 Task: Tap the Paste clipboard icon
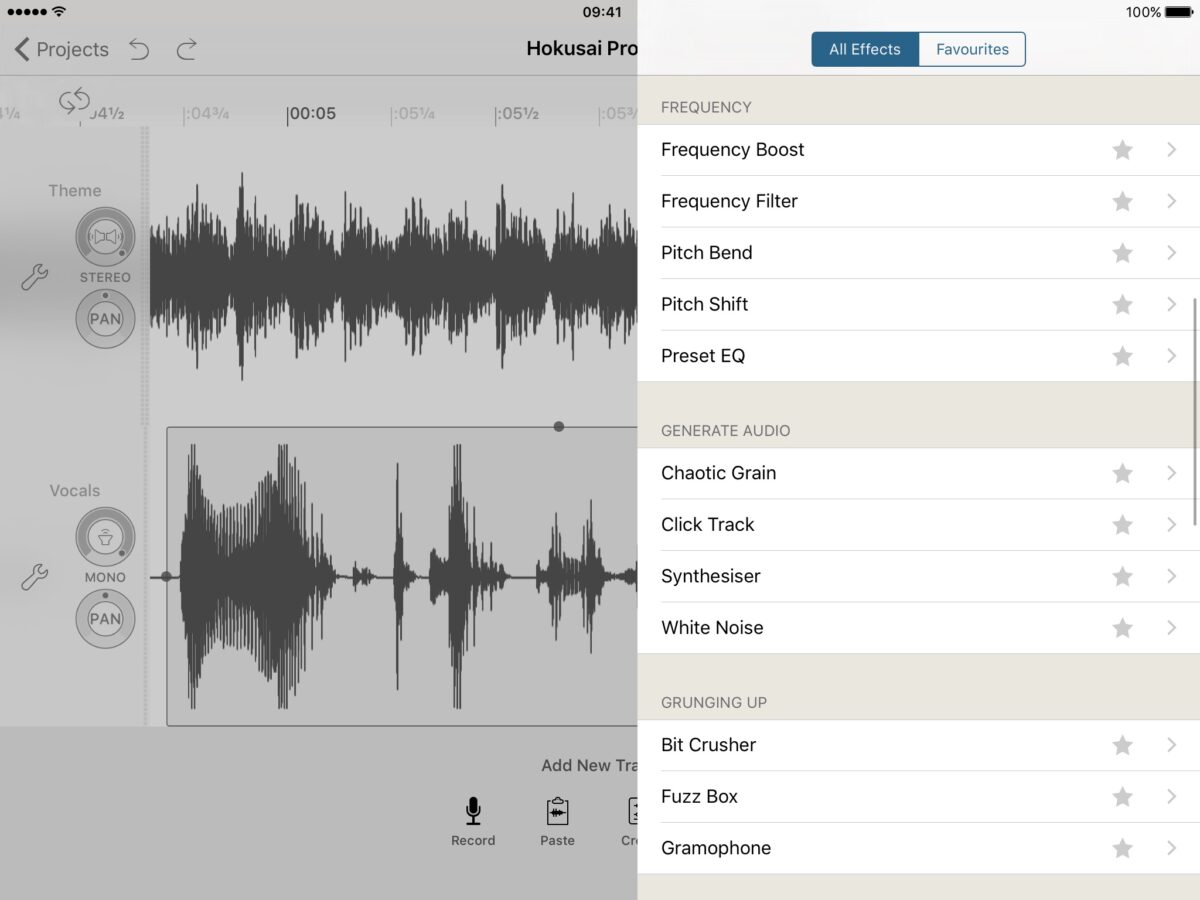557,811
